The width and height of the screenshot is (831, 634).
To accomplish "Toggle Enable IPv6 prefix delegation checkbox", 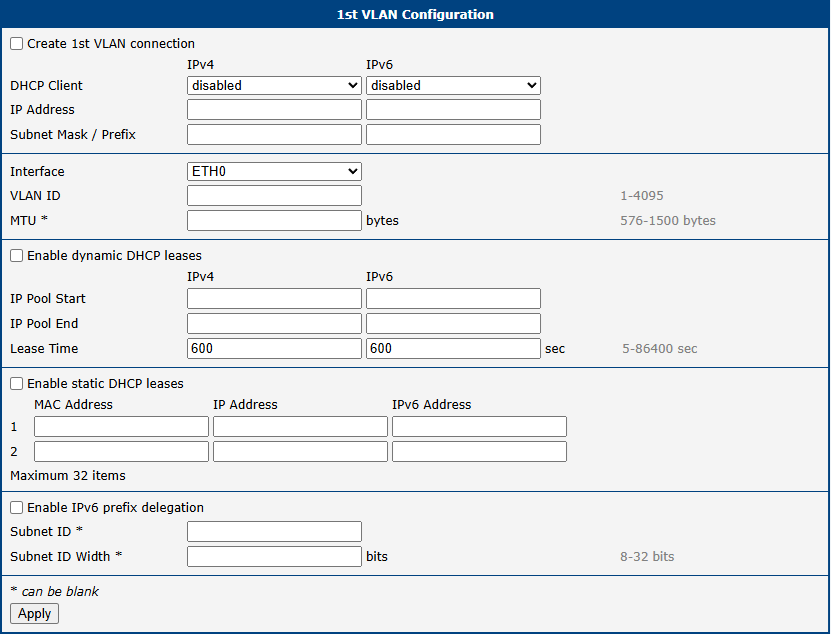I will click(16, 507).
